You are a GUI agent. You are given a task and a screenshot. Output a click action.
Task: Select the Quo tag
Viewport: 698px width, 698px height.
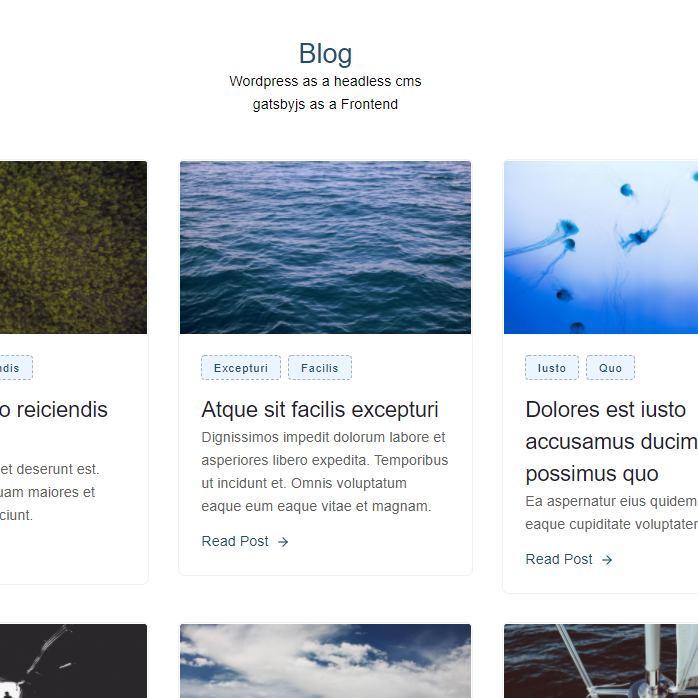610,368
